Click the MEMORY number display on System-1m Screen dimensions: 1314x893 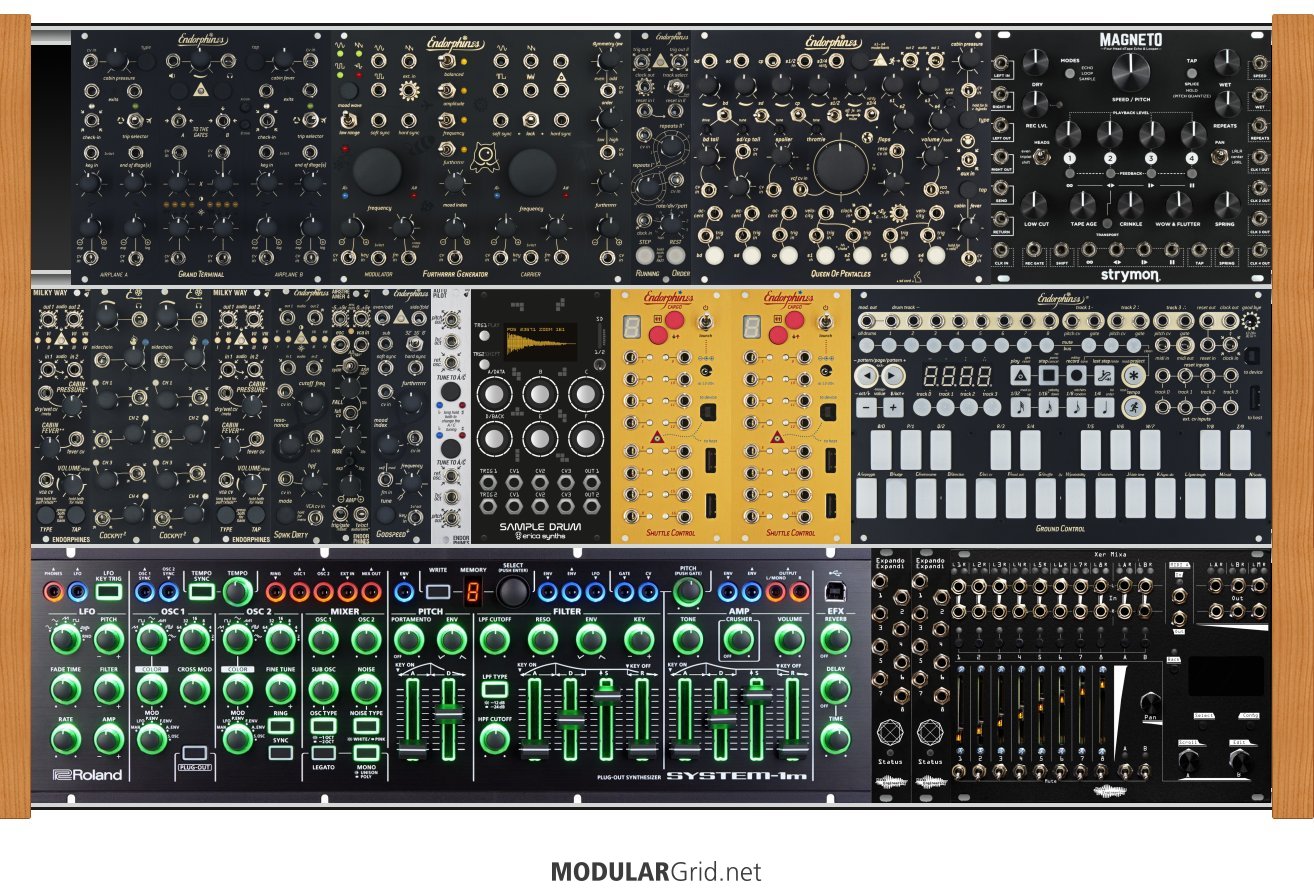click(473, 594)
